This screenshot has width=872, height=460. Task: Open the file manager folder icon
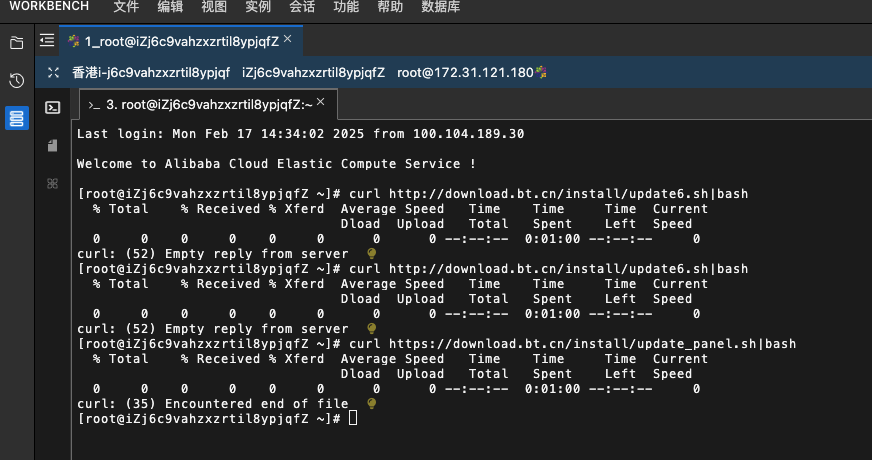17,43
